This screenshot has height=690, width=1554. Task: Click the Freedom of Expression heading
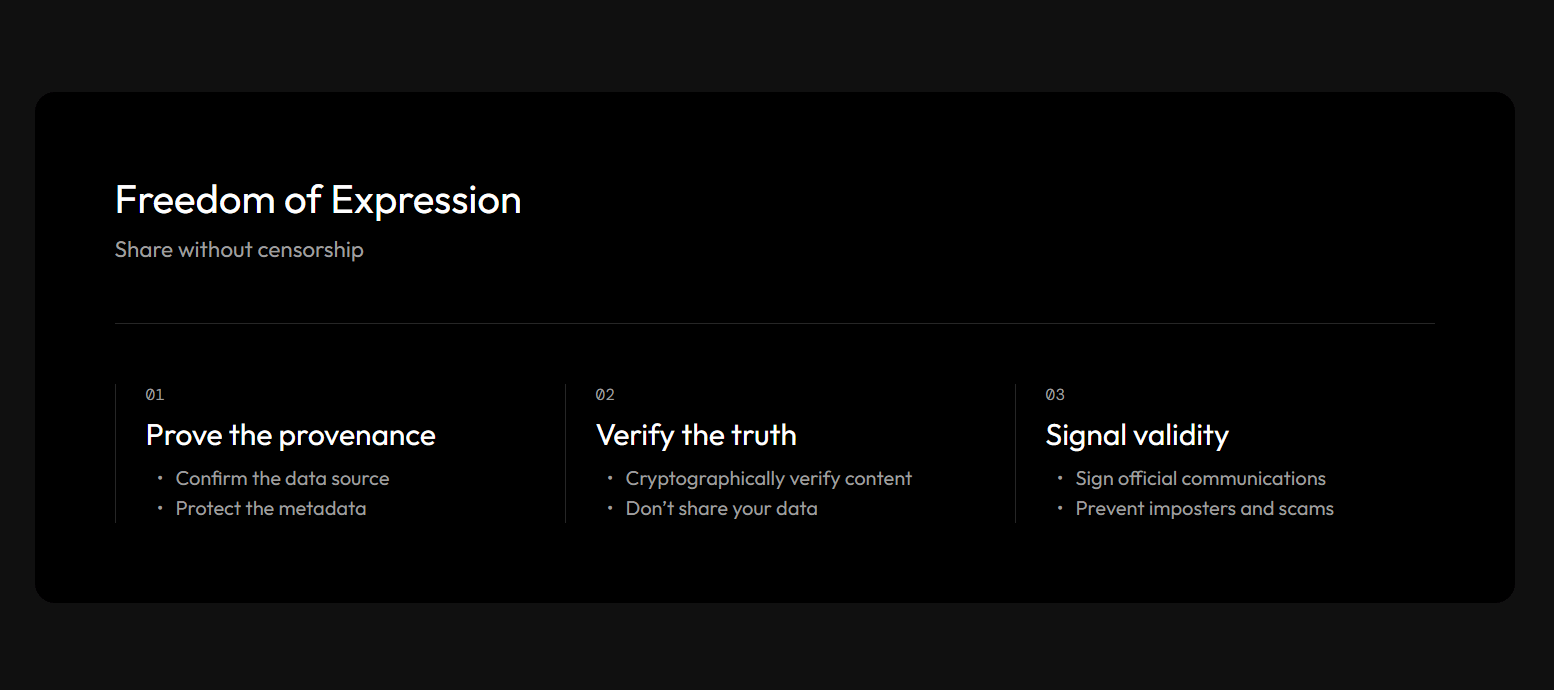pyautogui.click(x=318, y=200)
